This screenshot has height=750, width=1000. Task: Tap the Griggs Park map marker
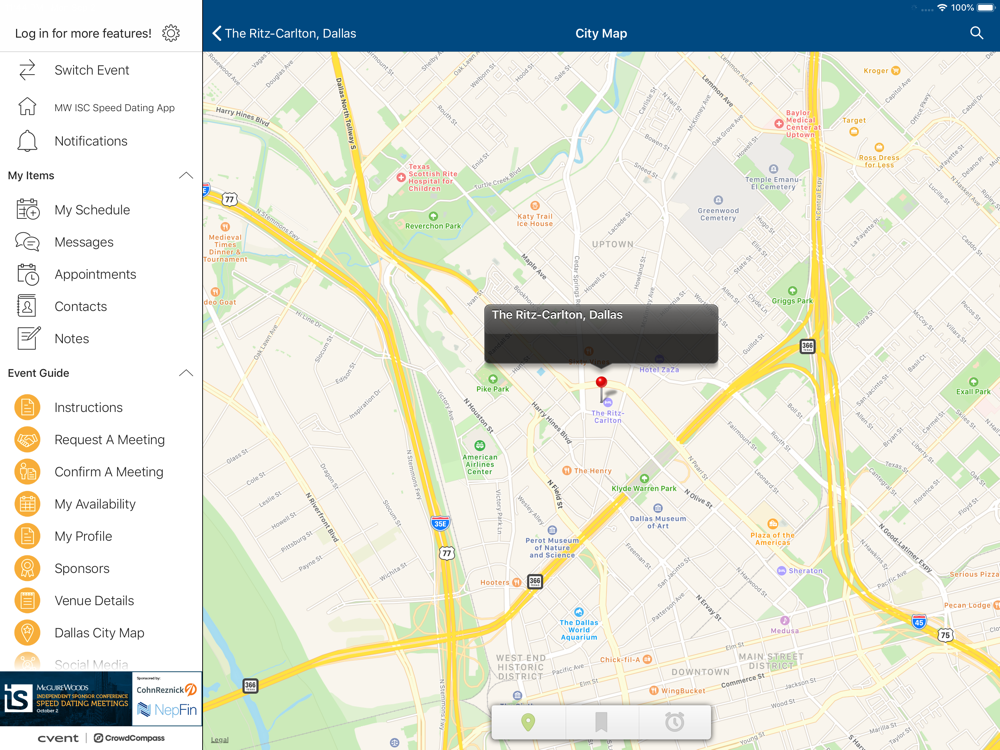coord(792,291)
